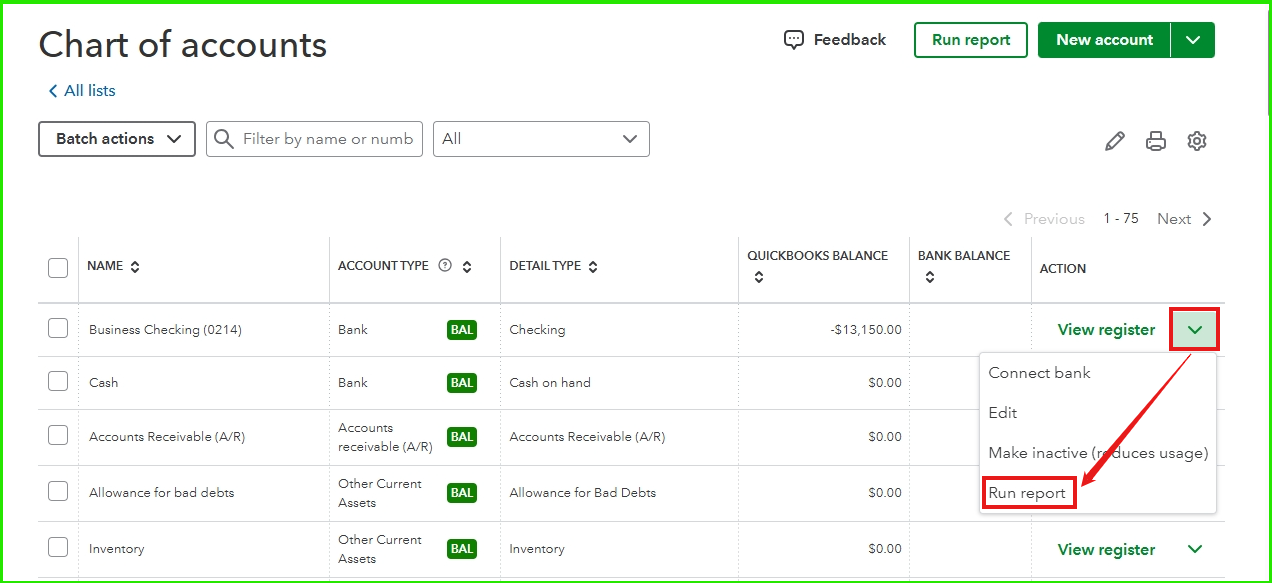Choose Connect bank menu entry
The image size is (1272, 583).
tap(1039, 373)
